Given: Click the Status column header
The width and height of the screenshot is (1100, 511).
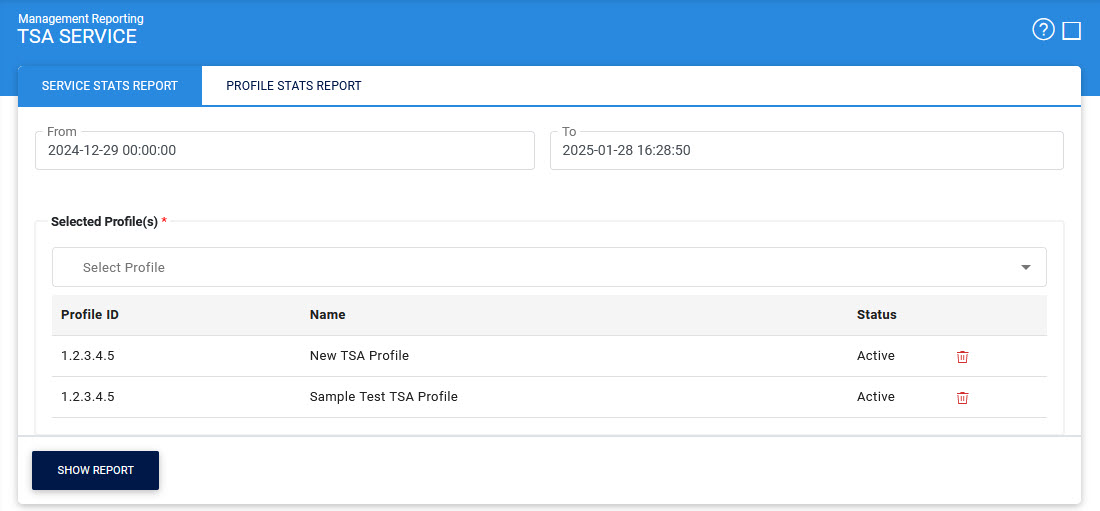Looking at the screenshot, I should 876,315.
